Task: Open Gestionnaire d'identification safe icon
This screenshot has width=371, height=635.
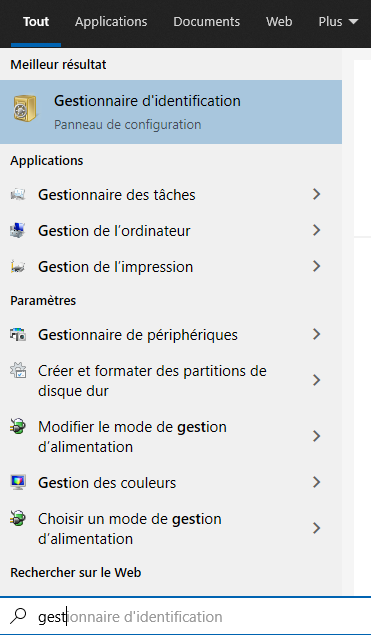Action: (25, 109)
